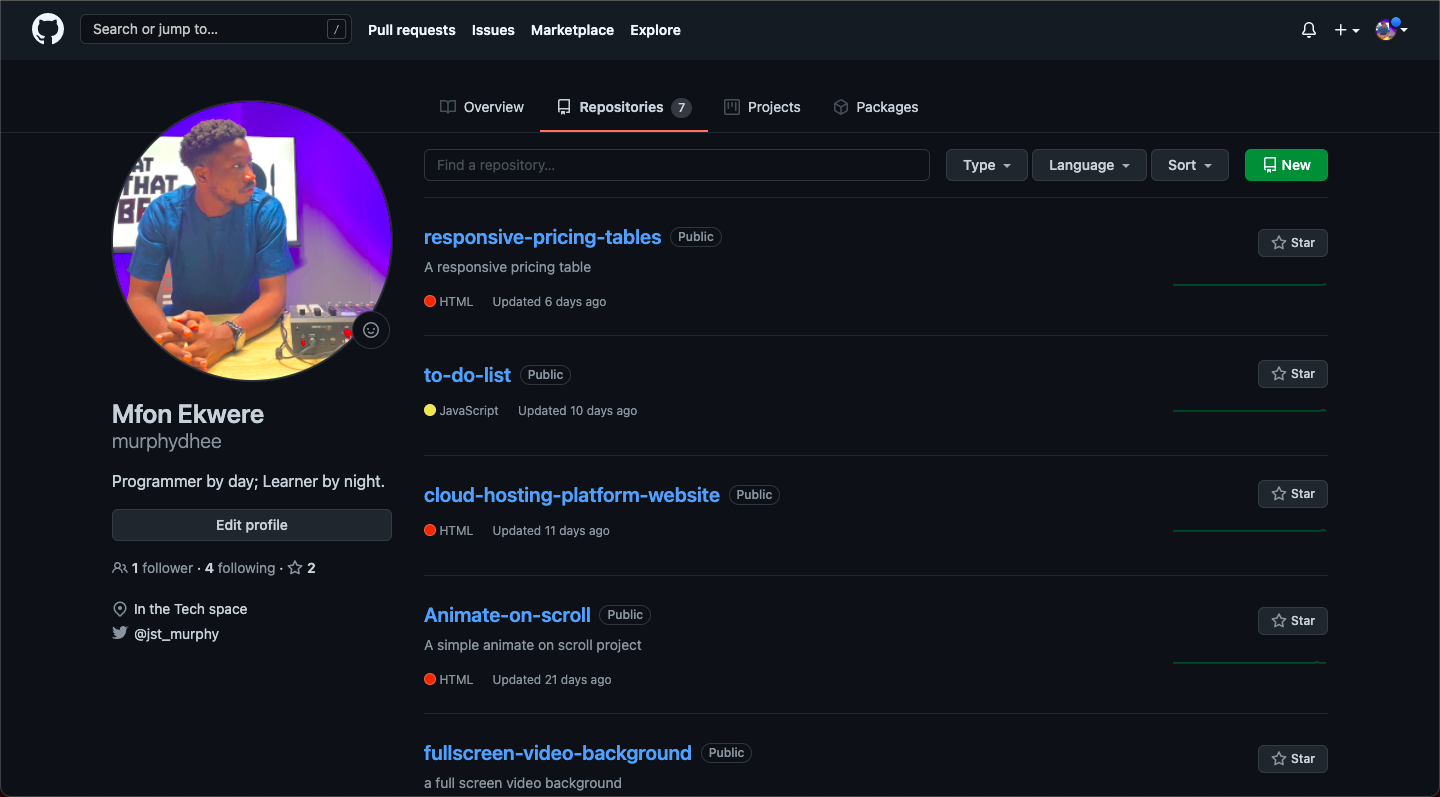1440x797 pixels.
Task: Click the GitHub Octocat logo
Action: (x=47, y=29)
